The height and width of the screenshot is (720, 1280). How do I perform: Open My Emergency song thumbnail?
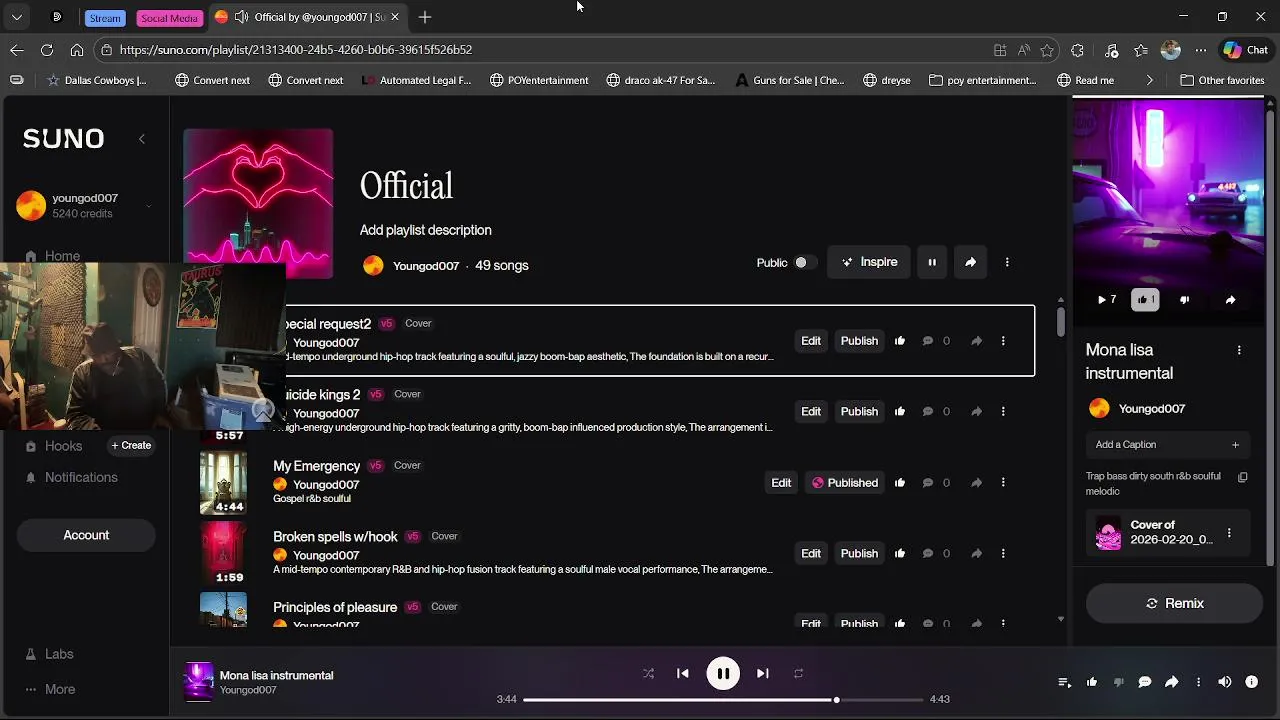point(223,482)
